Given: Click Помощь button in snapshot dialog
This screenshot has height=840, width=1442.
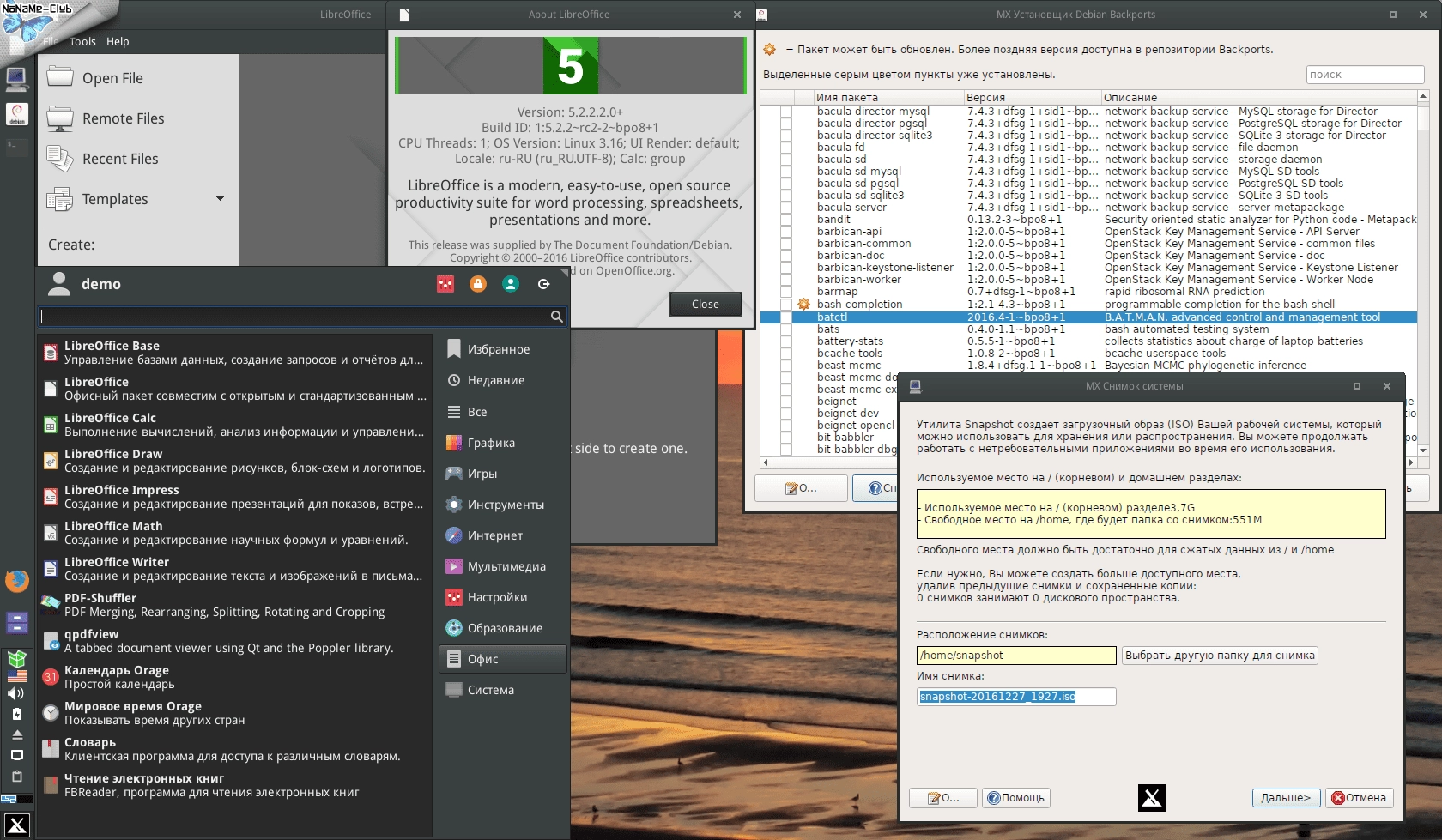Looking at the screenshot, I should [1016, 798].
